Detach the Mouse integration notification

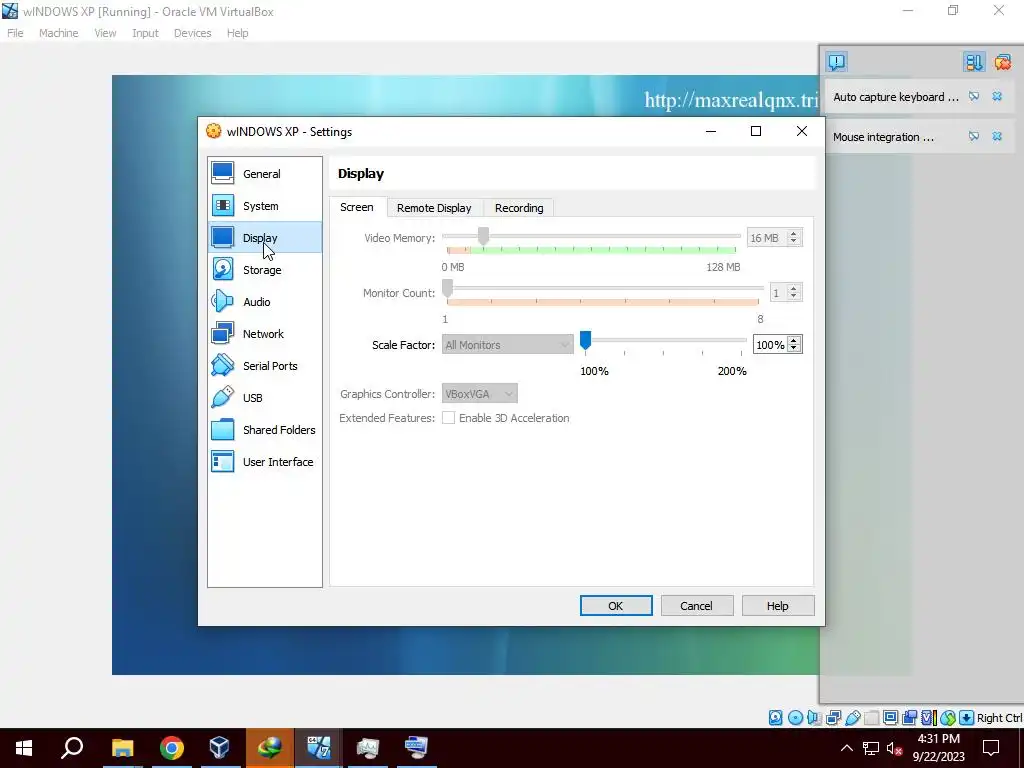click(974, 136)
